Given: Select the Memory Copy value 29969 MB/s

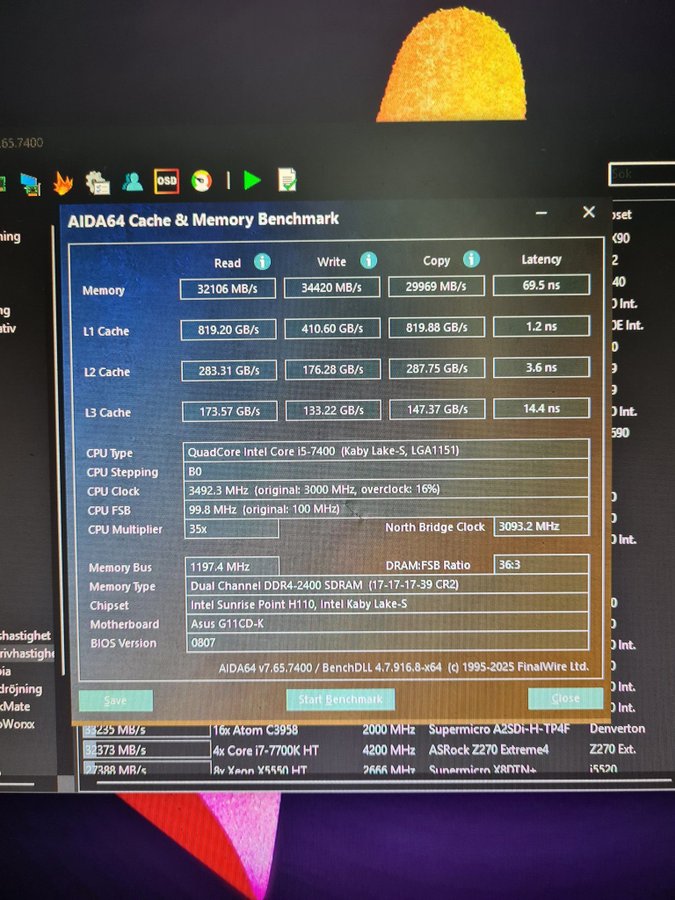Looking at the screenshot, I should pyautogui.click(x=436, y=286).
